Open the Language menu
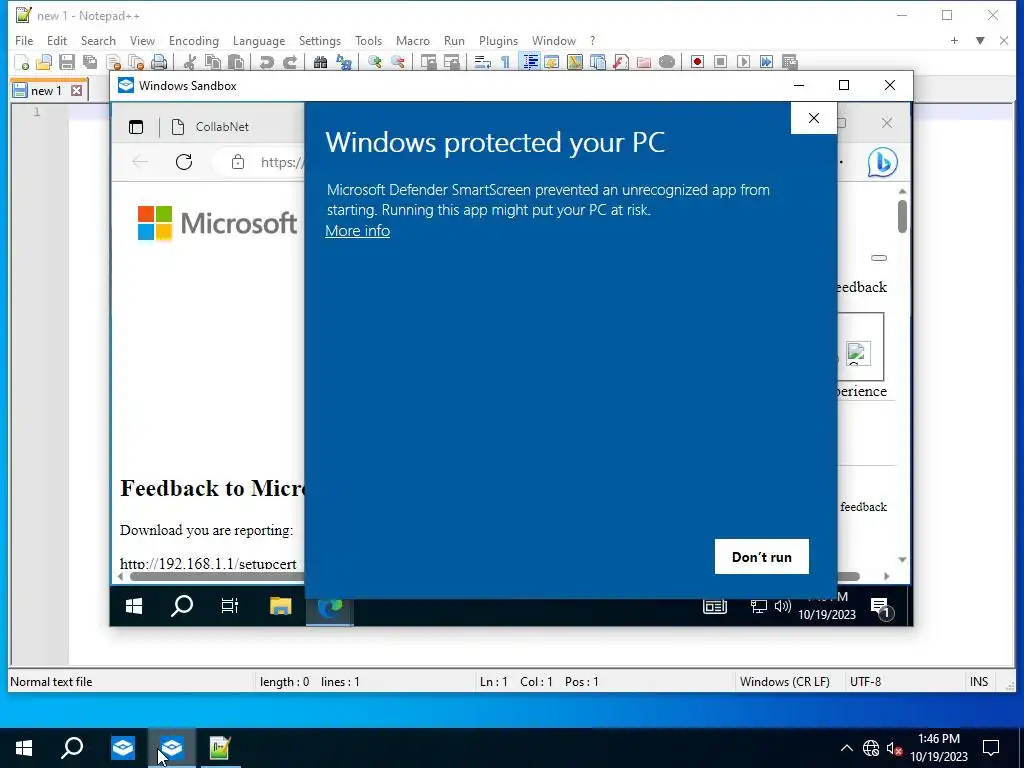This screenshot has width=1024, height=768. [x=259, y=40]
